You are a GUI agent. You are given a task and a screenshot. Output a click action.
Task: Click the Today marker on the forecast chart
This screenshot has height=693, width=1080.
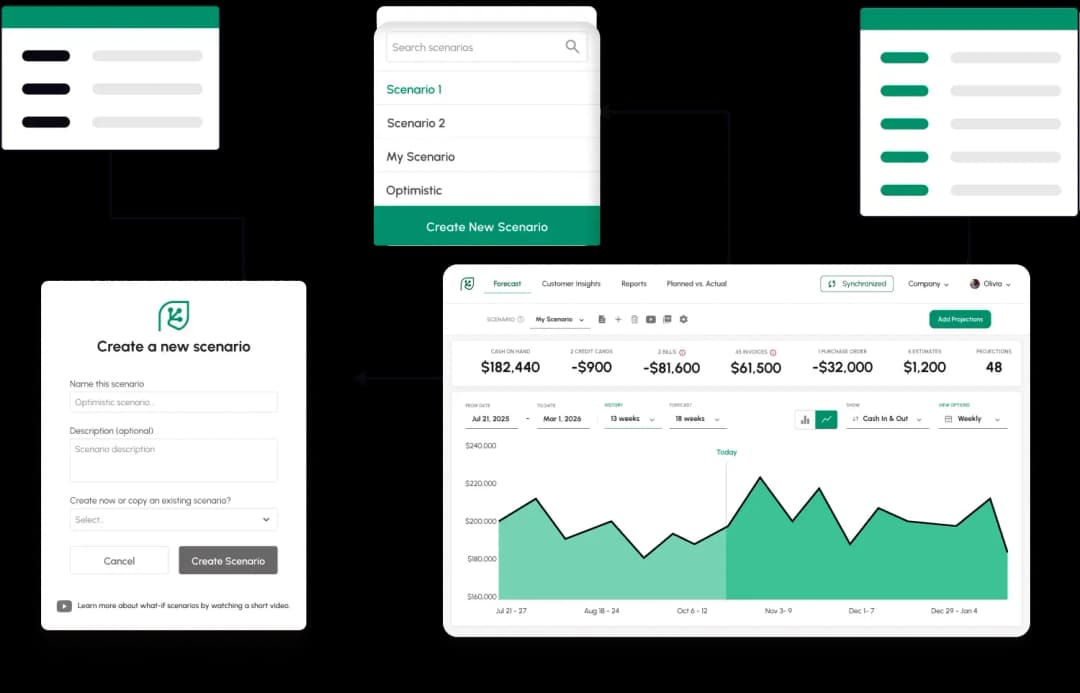point(726,452)
